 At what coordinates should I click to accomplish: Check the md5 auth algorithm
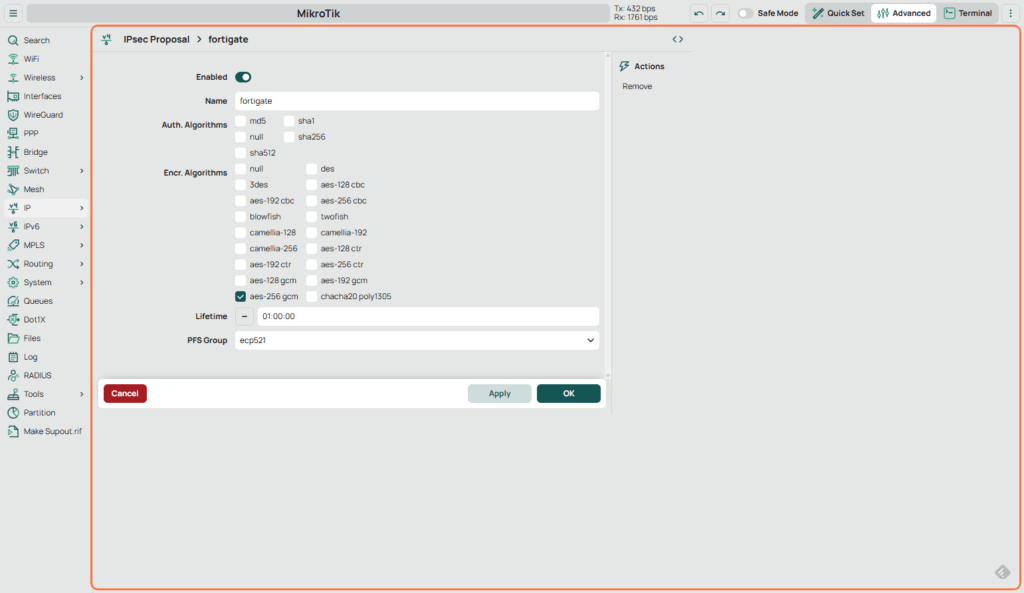(x=240, y=121)
